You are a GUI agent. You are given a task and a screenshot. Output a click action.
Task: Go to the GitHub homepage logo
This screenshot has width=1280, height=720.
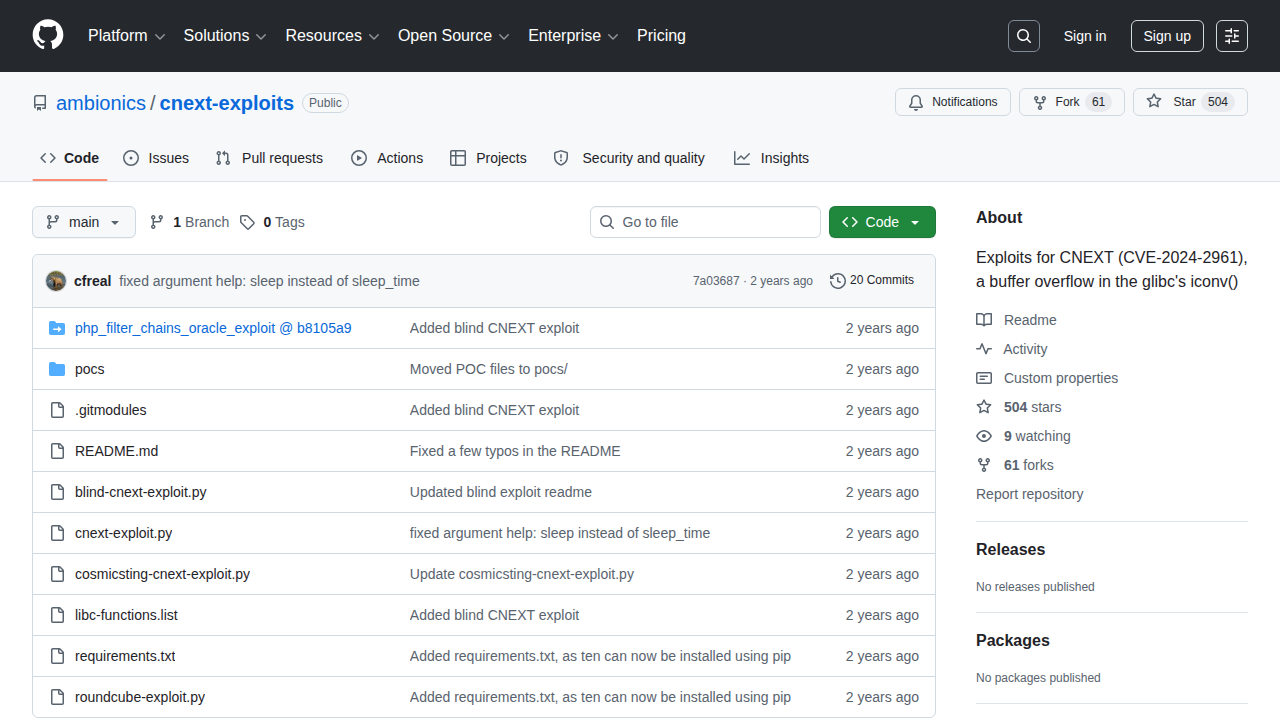point(48,36)
